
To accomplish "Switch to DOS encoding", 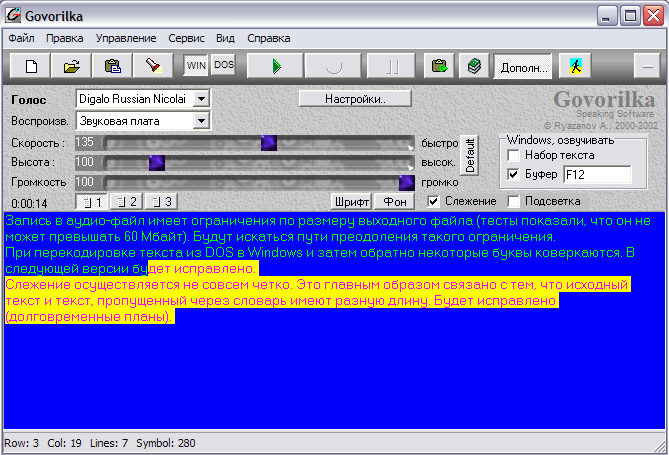I will click(224, 64).
